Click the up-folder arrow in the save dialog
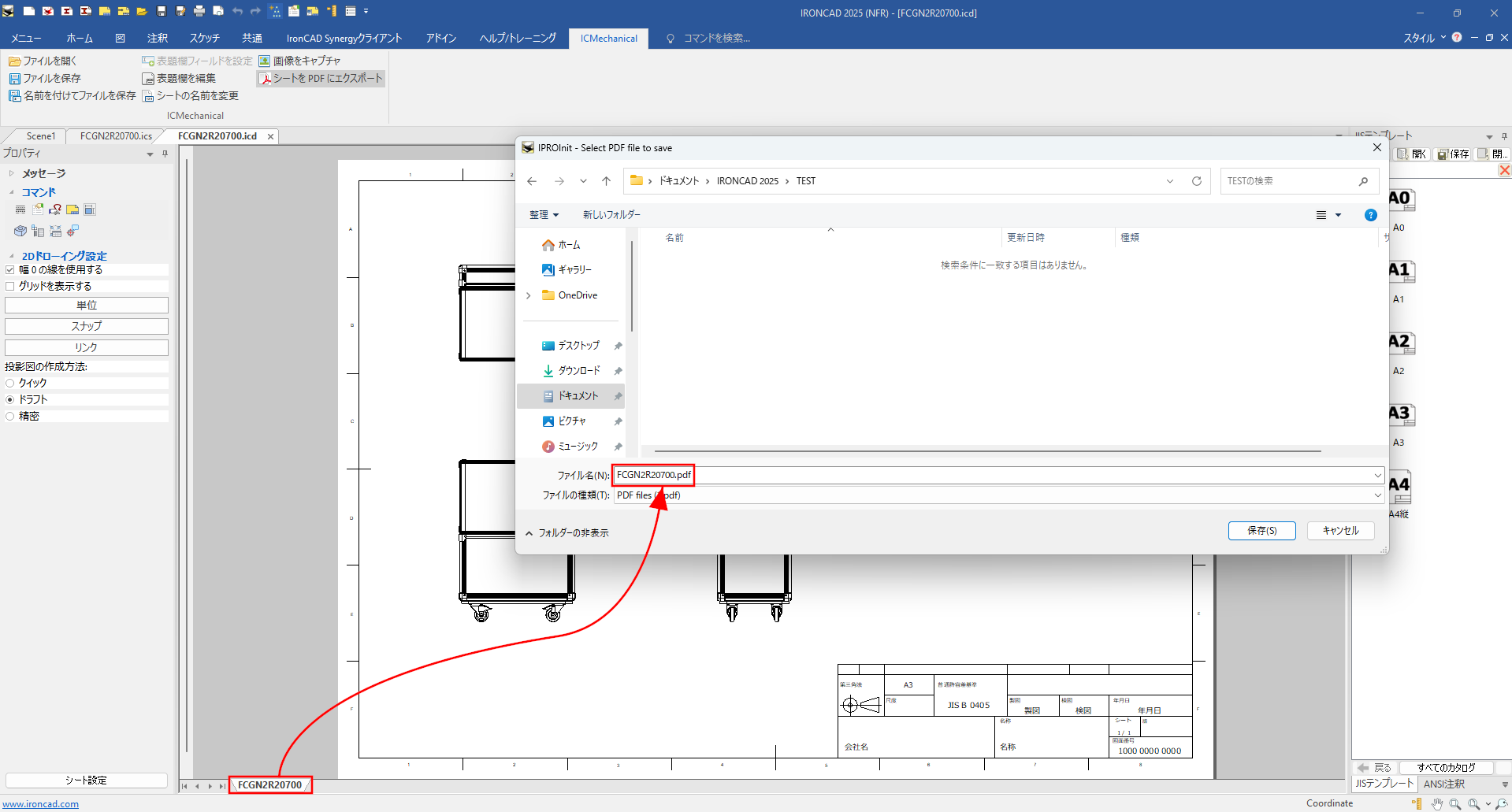 click(606, 181)
